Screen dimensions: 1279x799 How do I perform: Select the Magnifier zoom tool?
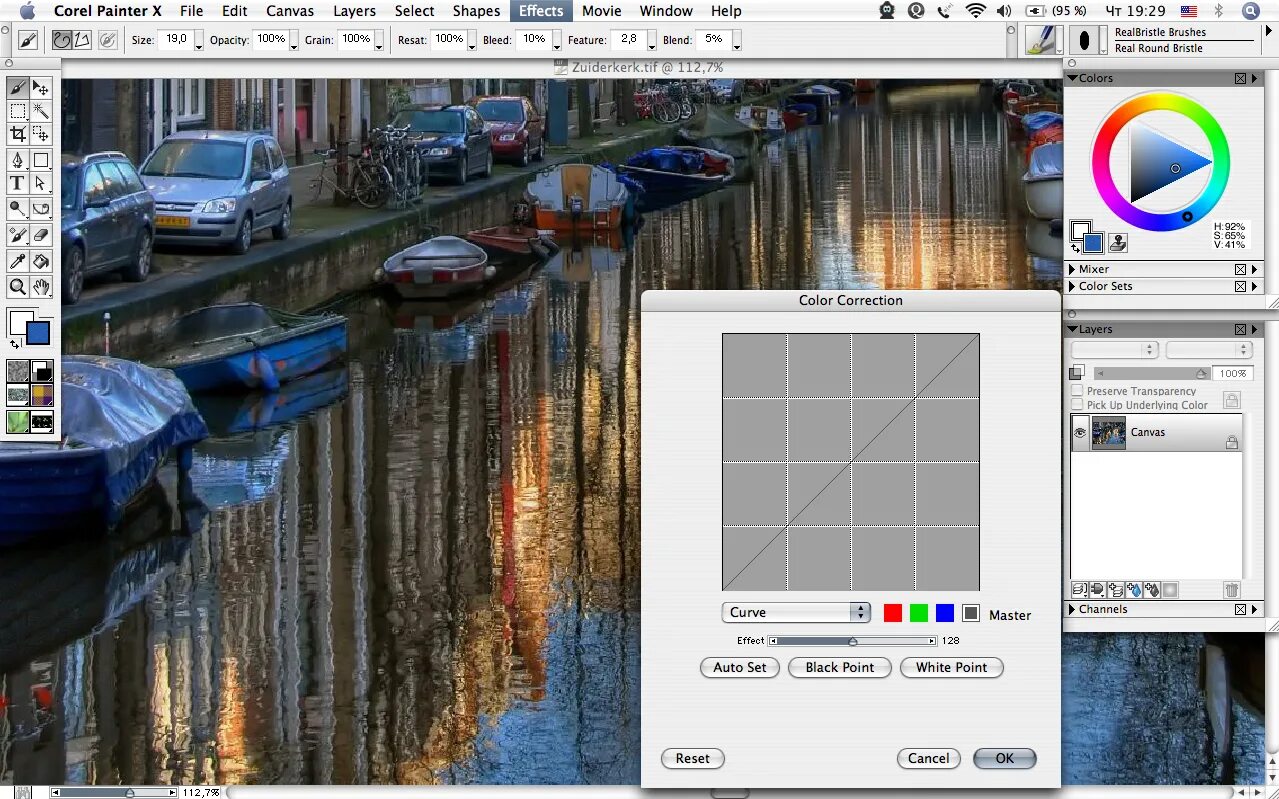17,287
